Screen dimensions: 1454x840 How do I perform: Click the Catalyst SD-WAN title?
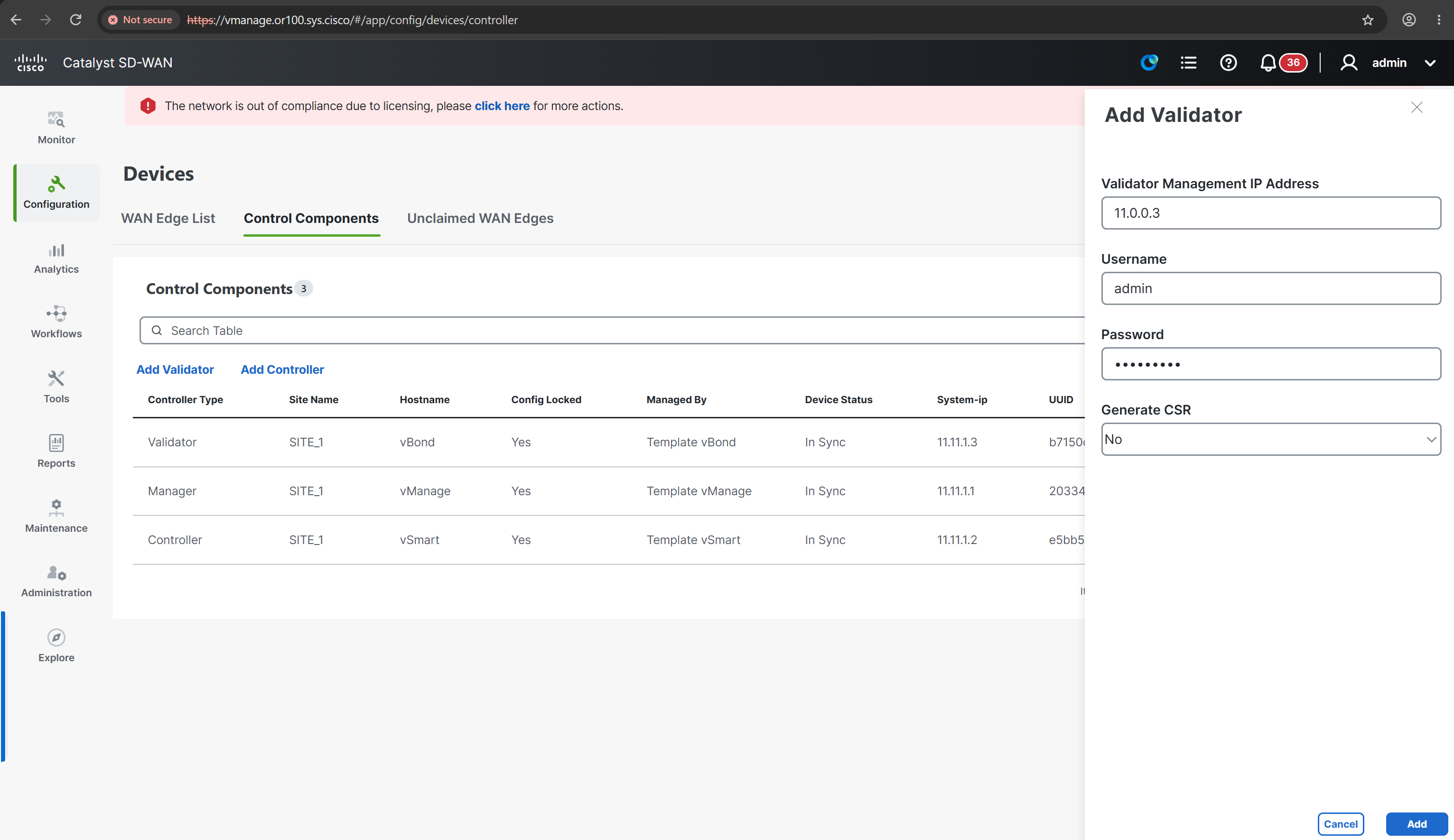point(118,62)
